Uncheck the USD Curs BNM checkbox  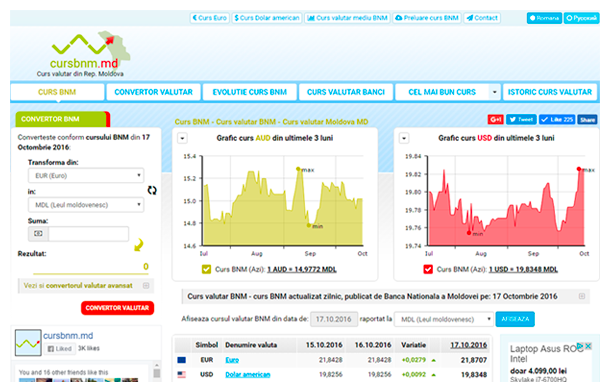point(428,270)
